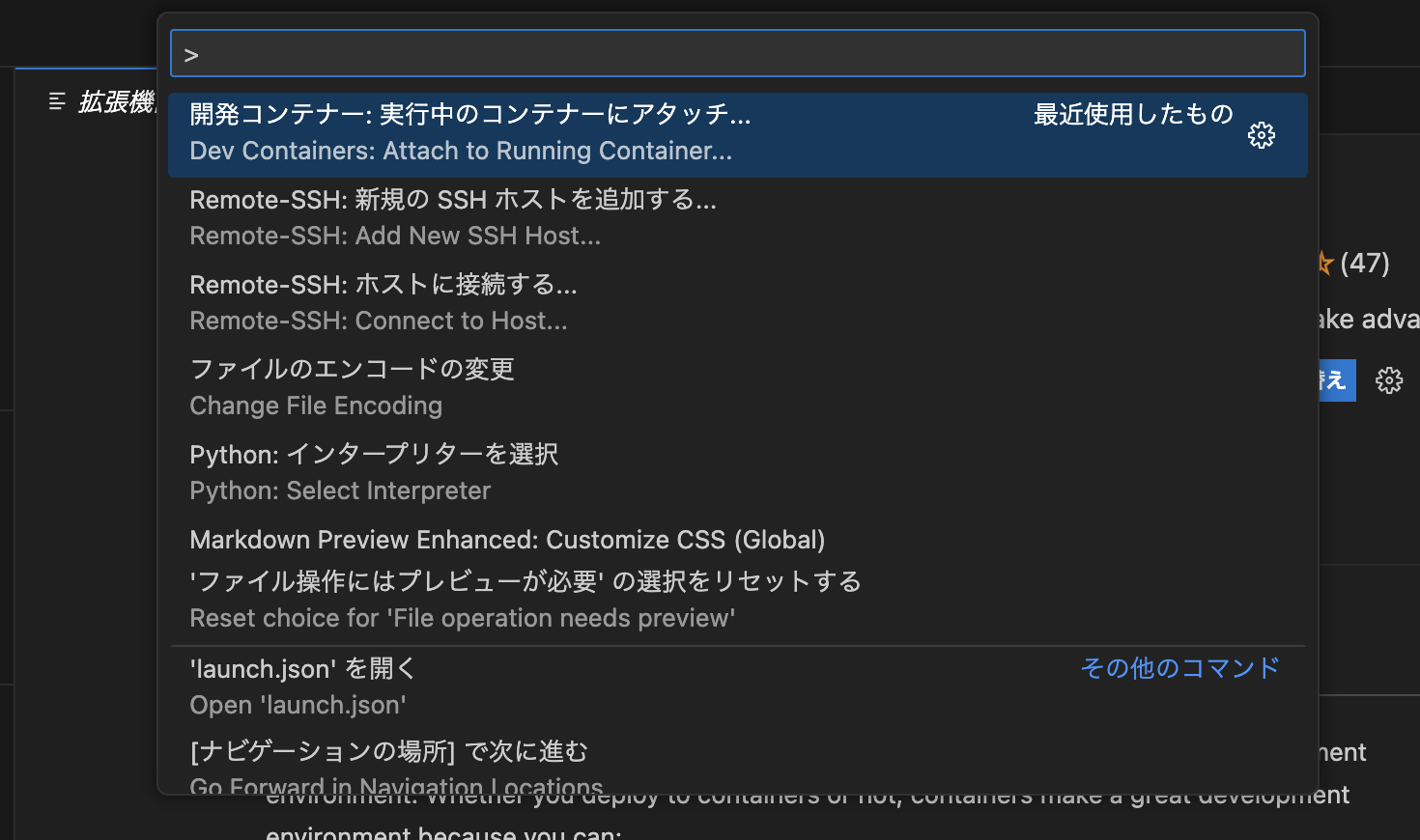The image size is (1420, 840).
Task: Open extension settings with the gear icon
Action: 1389,379
